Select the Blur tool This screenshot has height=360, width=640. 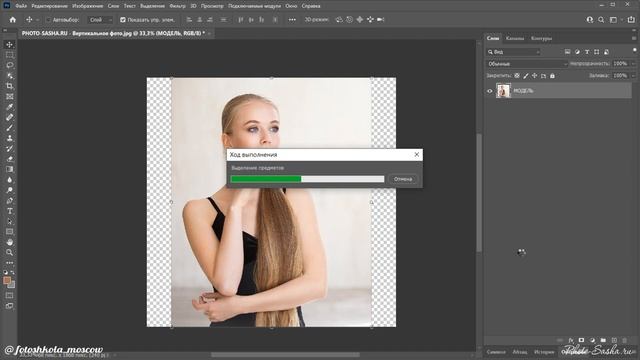point(9,180)
